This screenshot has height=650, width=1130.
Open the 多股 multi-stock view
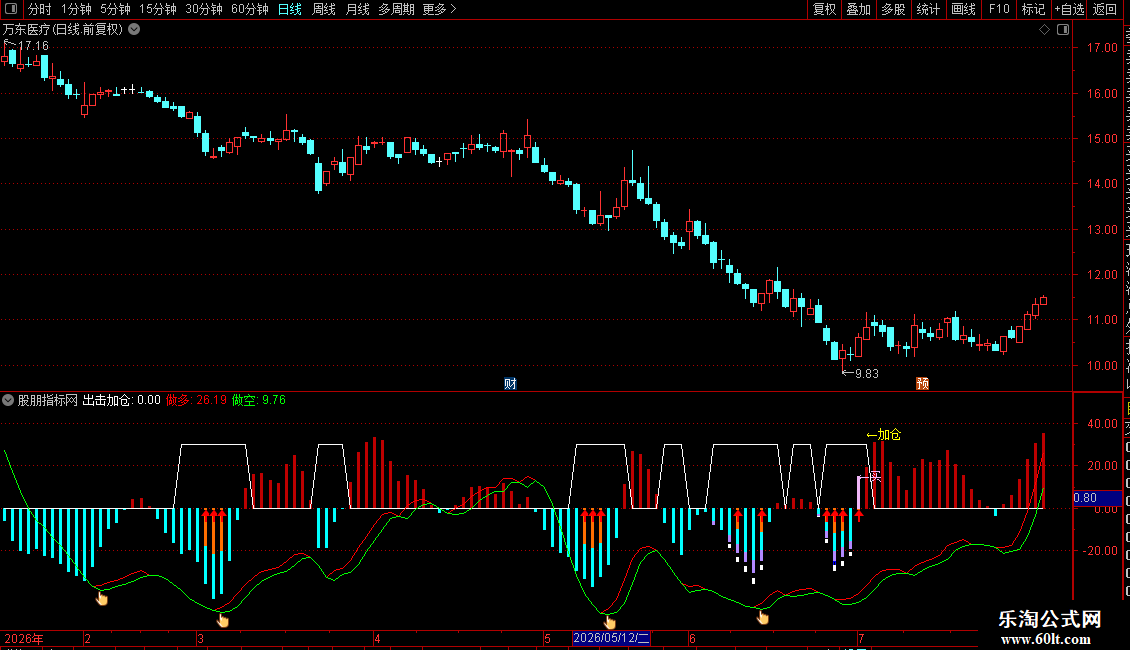point(894,9)
